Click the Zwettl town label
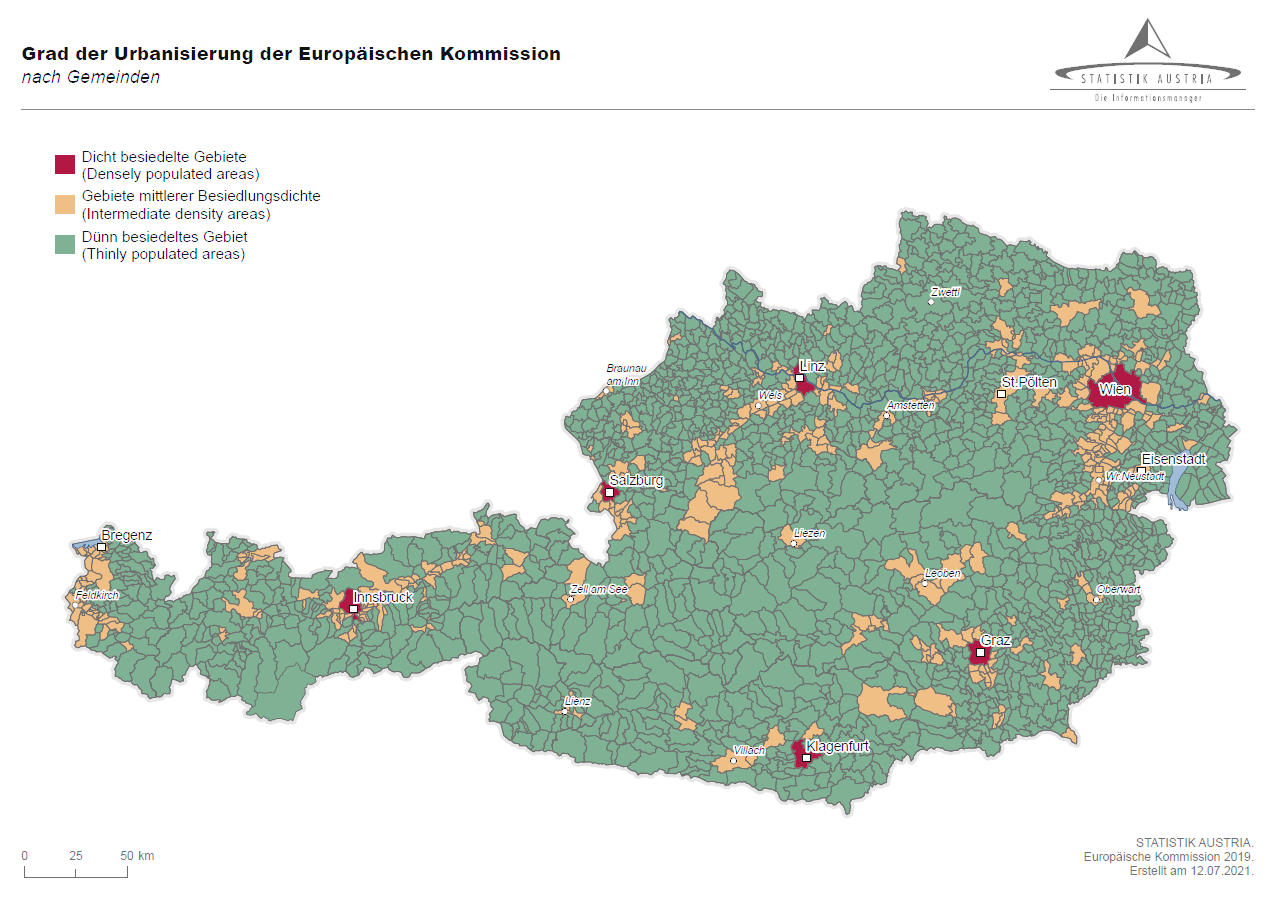1275x899 pixels. coord(945,292)
